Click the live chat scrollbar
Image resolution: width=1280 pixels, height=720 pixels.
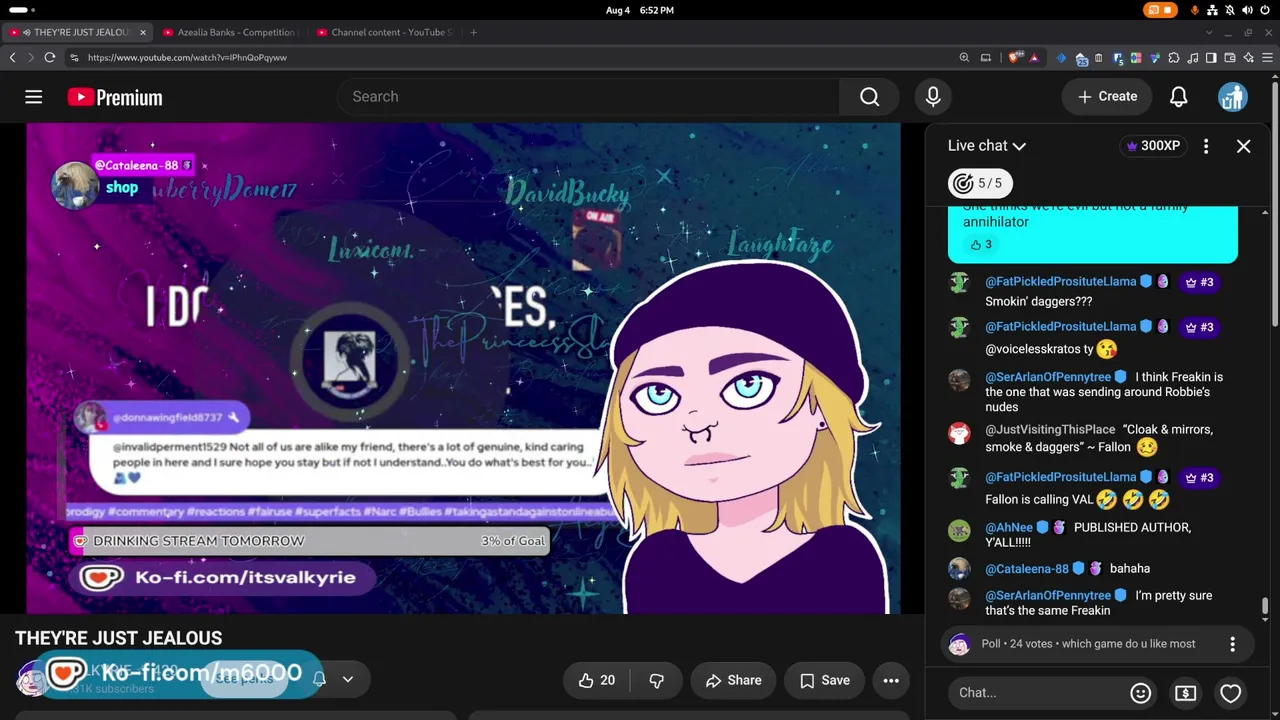tap(1265, 606)
